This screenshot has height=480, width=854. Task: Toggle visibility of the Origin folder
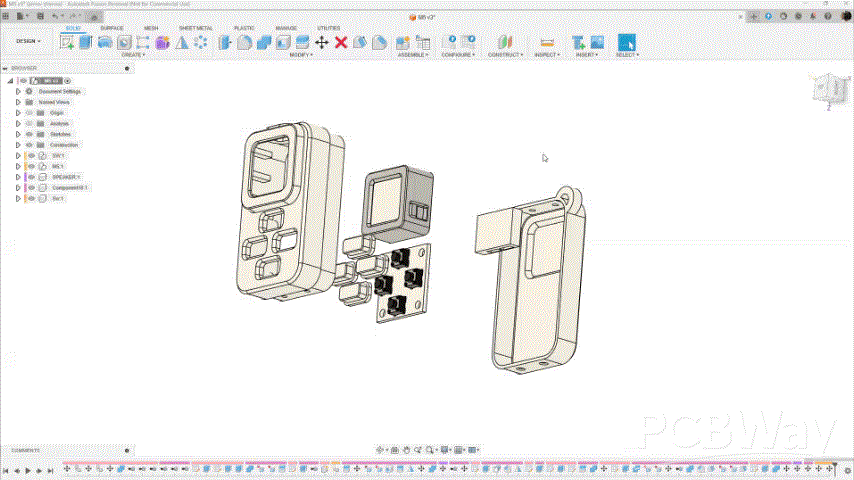[x=31, y=113]
